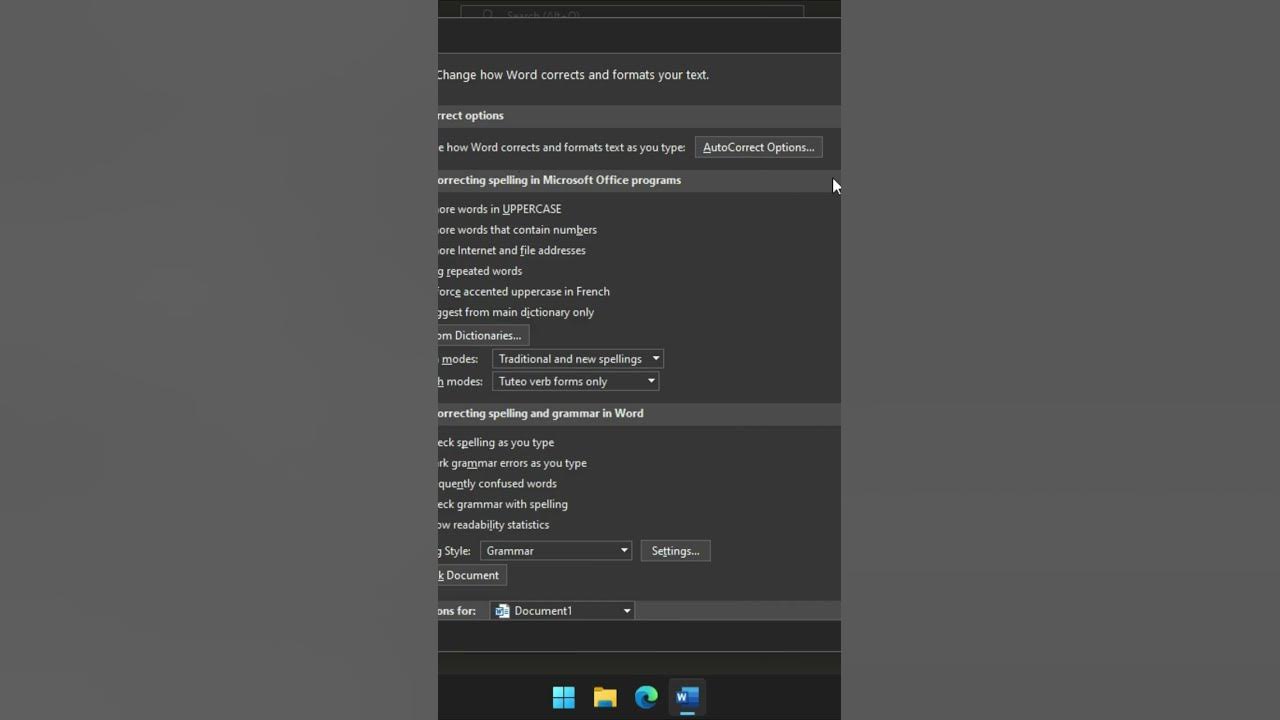
Task: Toggle the words in UPPERCASE option
Action: [499, 209]
